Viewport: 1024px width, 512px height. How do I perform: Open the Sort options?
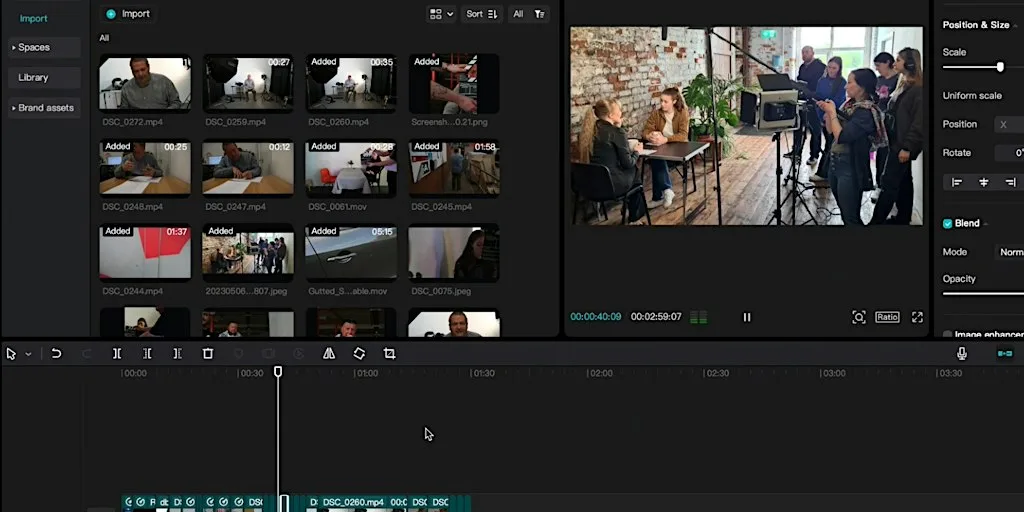[x=483, y=14]
